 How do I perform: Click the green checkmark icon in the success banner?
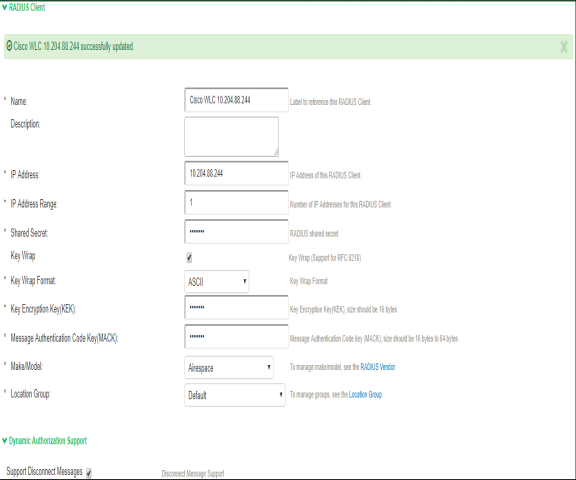[9, 46]
